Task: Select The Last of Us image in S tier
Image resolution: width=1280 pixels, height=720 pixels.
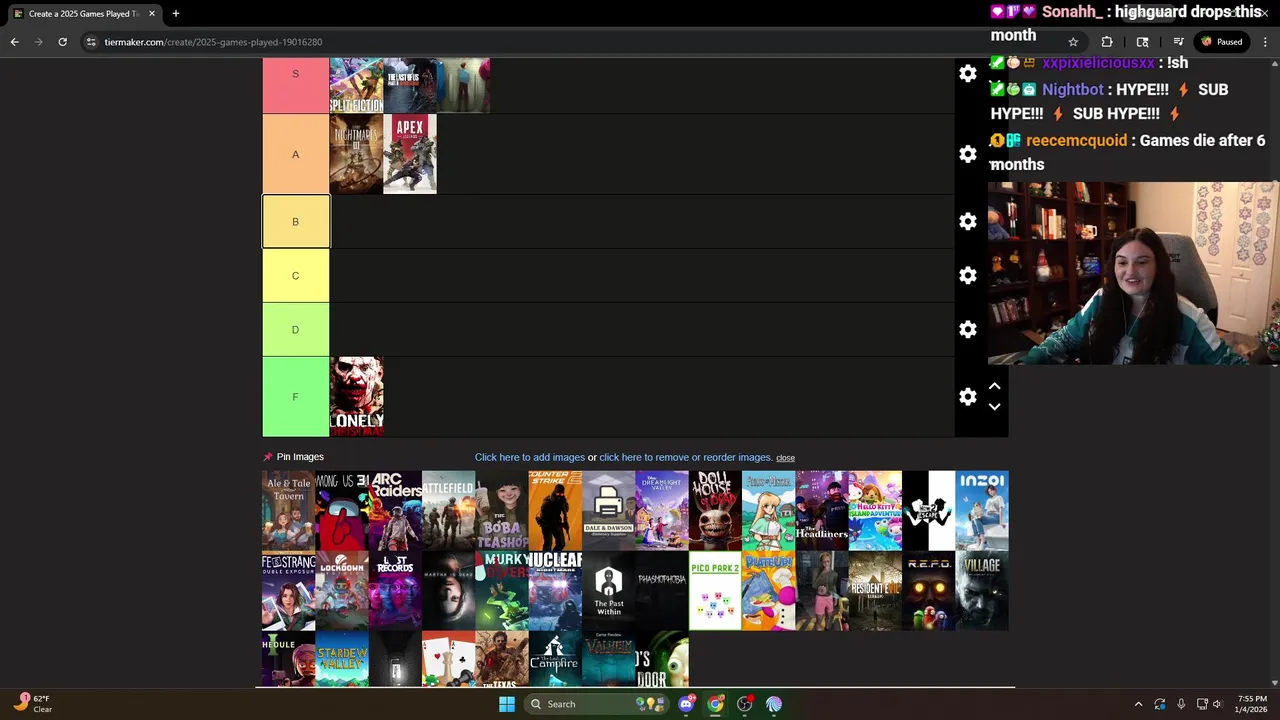Action: pyautogui.click(x=410, y=85)
